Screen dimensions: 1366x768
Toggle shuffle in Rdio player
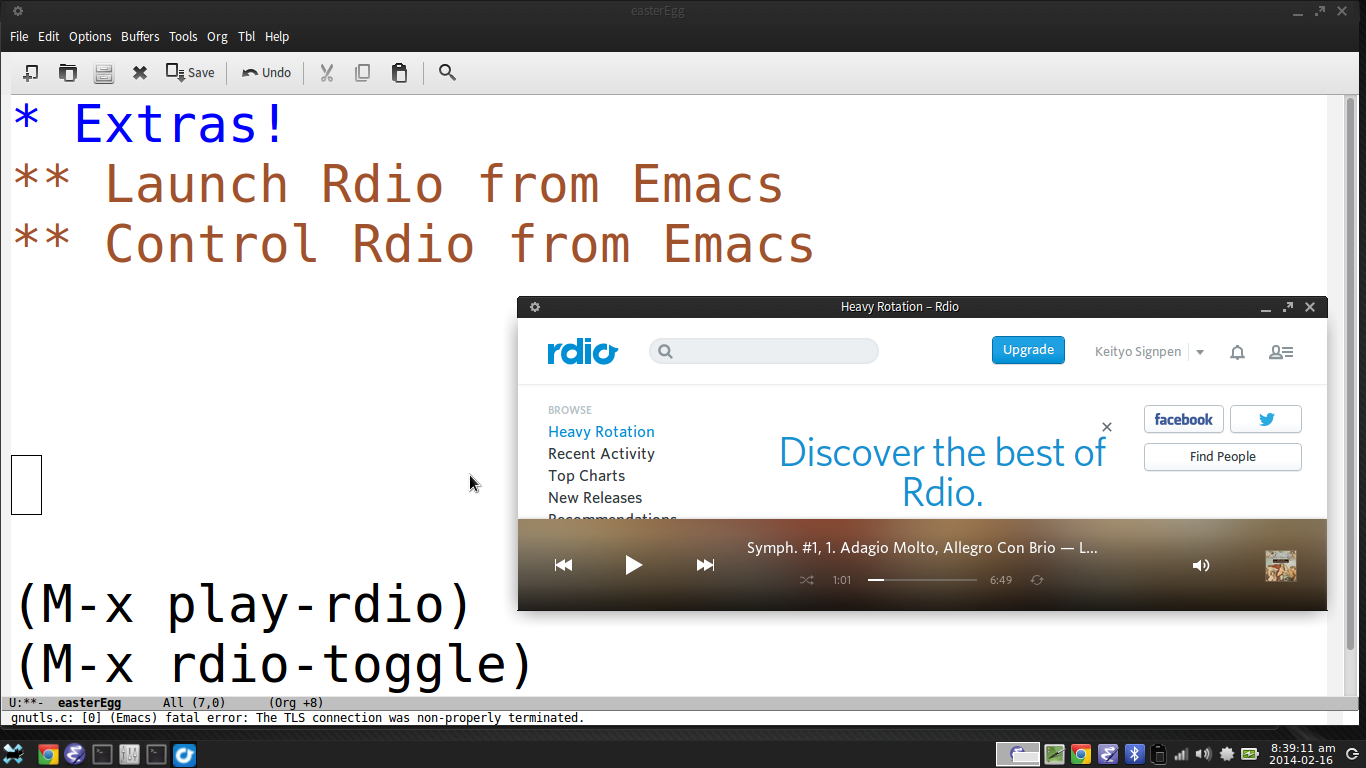coord(807,580)
